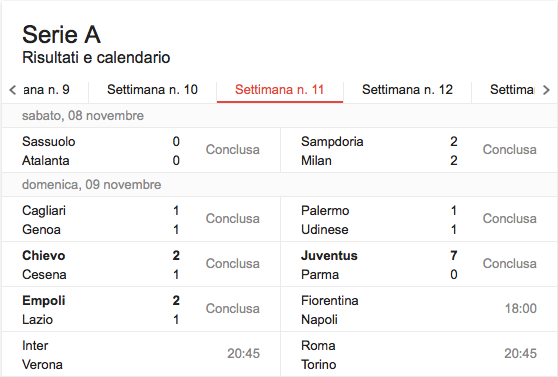Select the Settimana n. 11 tab
Viewport: 558px width, 377px height.
pos(280,90)
